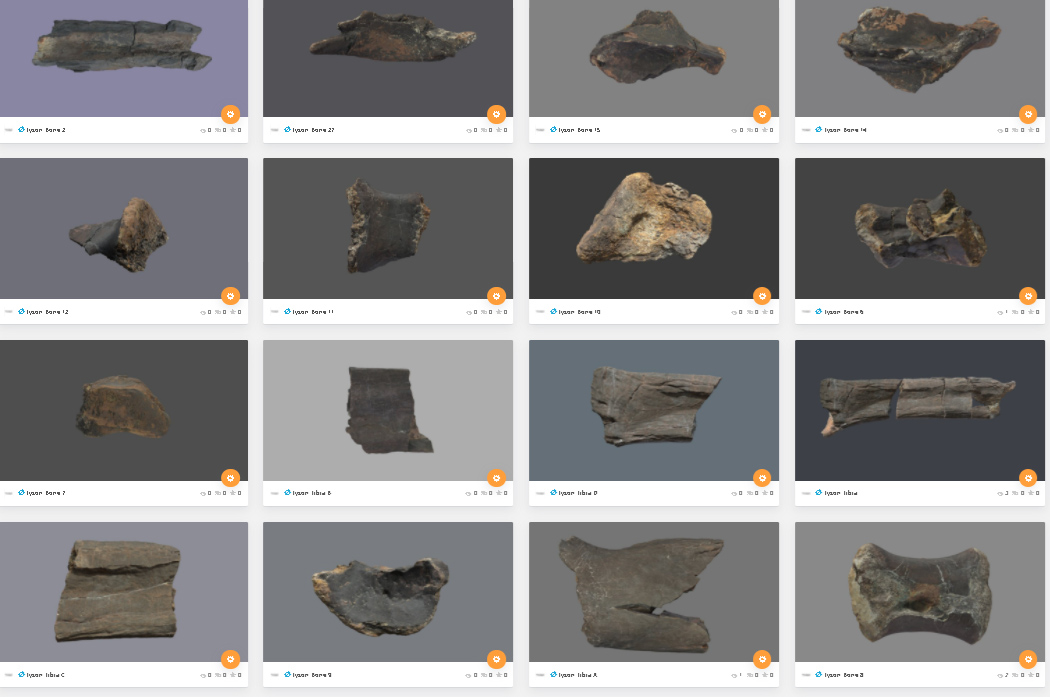
Task: Click the "tyson tibia" model title
Action: coord(841,493)
